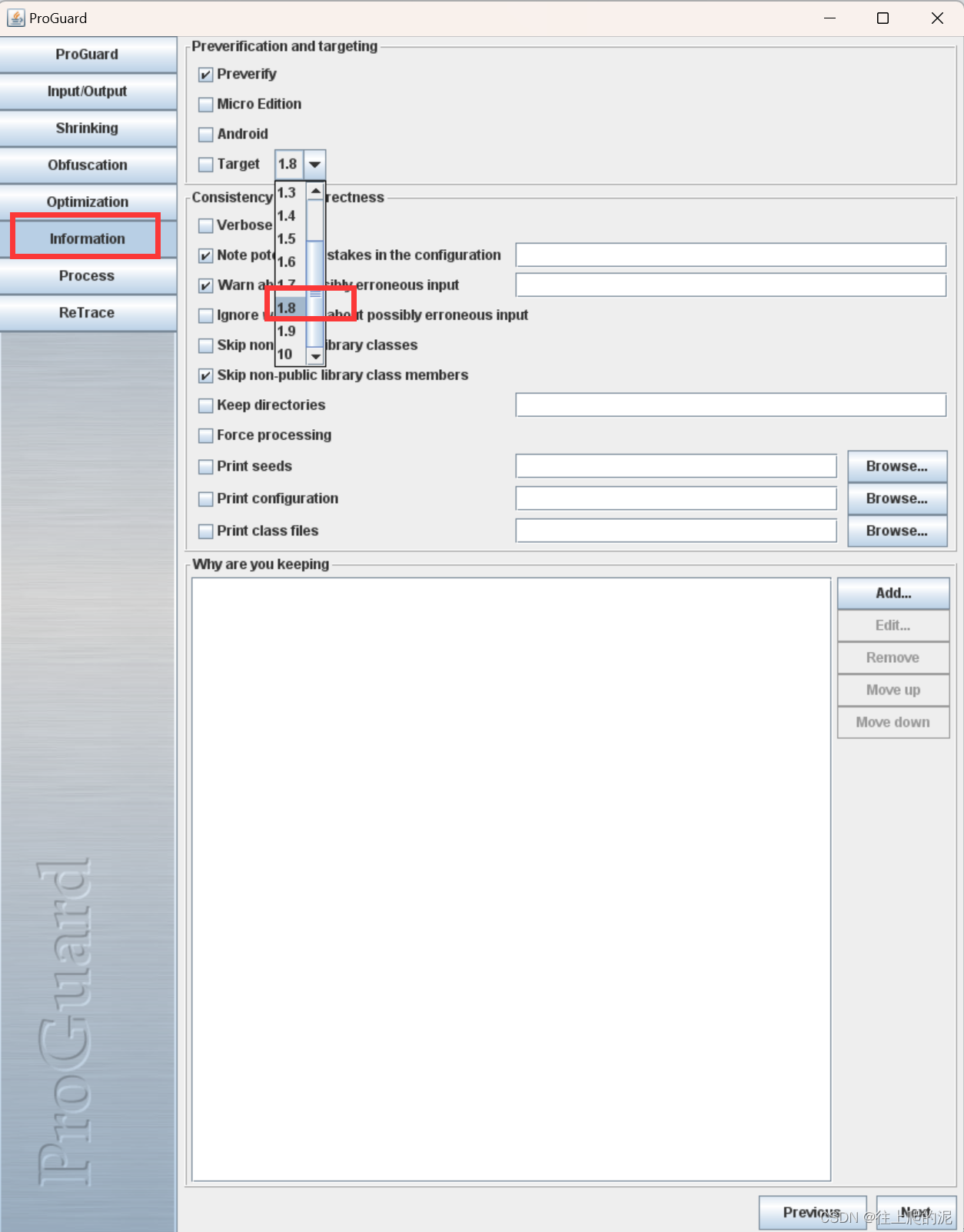
Task: Click the Print class files path field
Action: (676, 531)
